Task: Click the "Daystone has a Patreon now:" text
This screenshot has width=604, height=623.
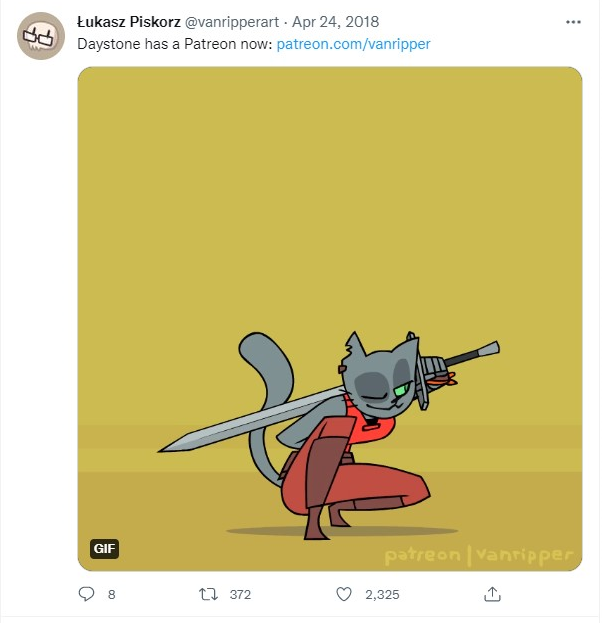Action: click(174, 44)
